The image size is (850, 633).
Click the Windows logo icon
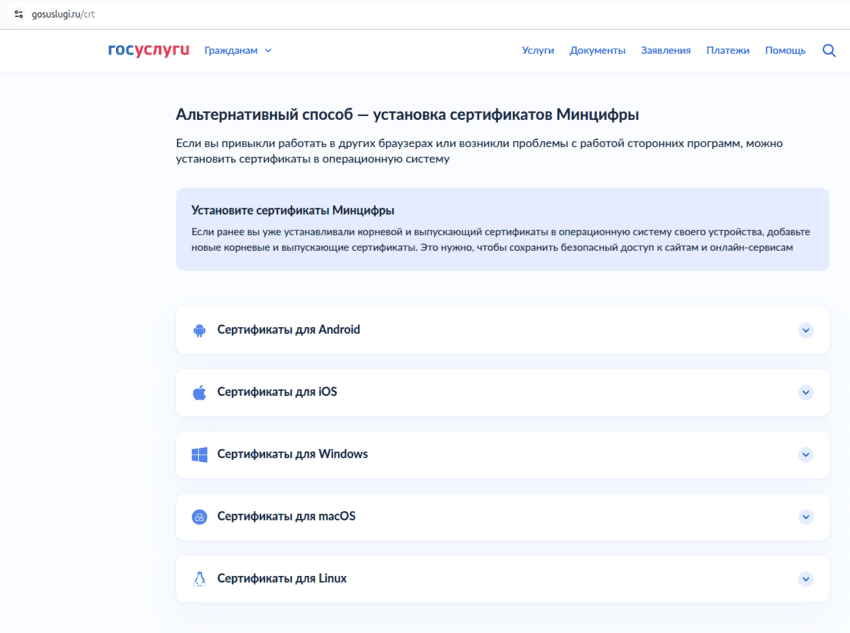199,454
